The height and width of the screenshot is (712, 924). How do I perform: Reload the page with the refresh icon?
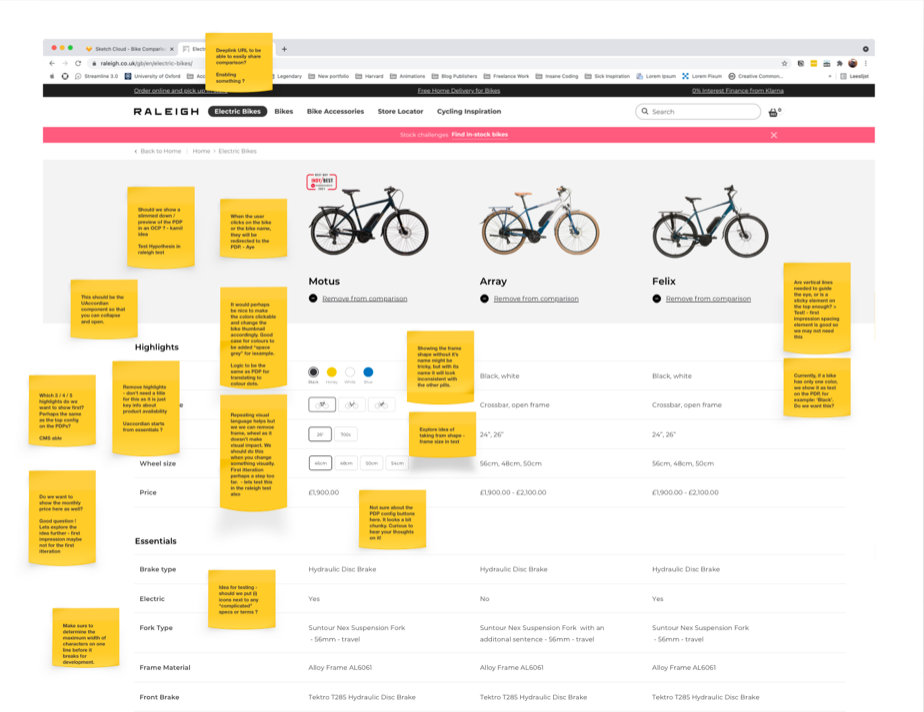pyautogui.click(x=78, y=63)
